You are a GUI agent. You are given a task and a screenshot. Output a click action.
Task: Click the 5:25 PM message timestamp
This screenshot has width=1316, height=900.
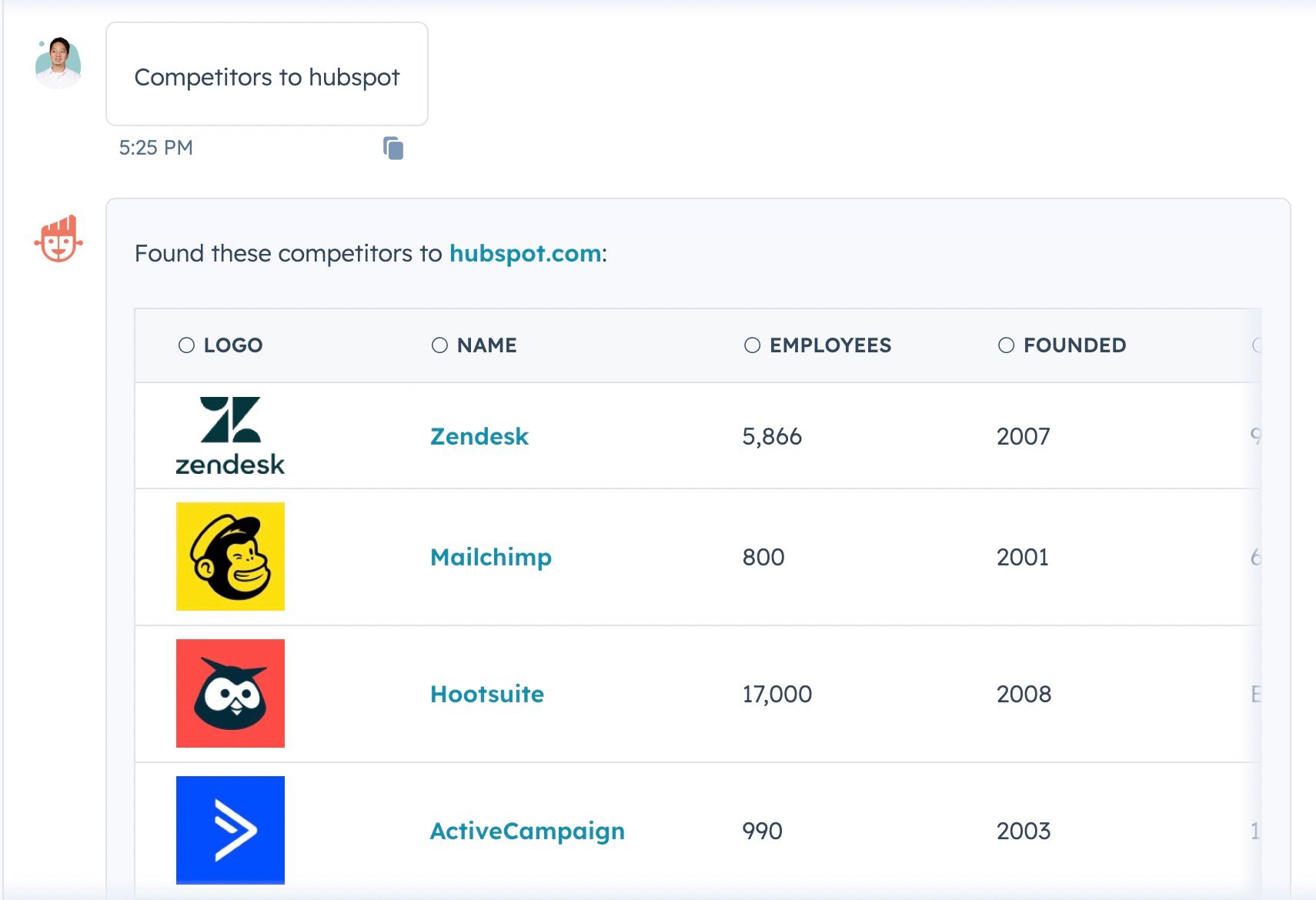point(155,147)
